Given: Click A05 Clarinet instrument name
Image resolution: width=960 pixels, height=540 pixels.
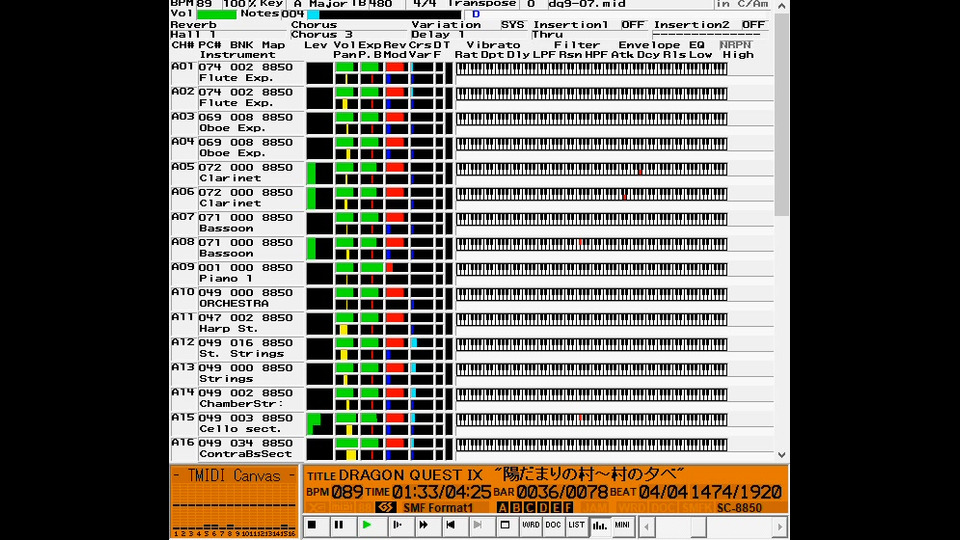Looking at the screenshot, I should tap(230, 178).
